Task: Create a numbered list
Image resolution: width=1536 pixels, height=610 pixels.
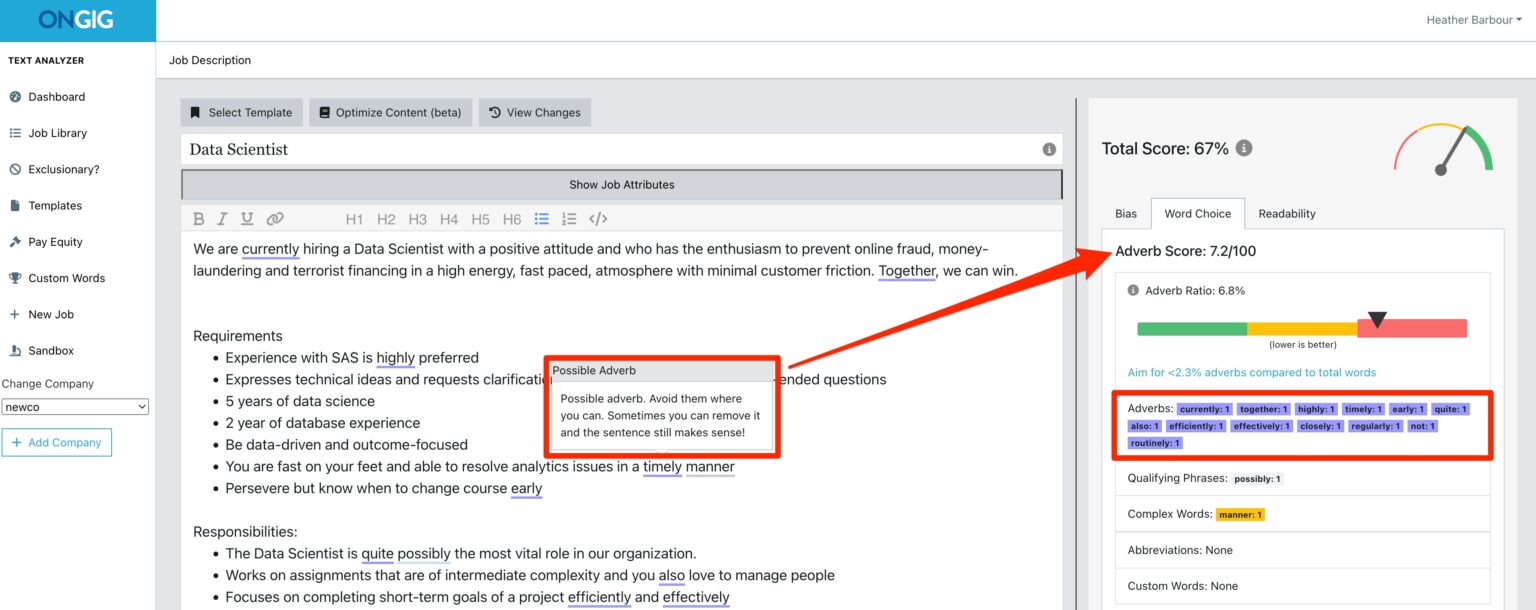Action: click(568, 218)
